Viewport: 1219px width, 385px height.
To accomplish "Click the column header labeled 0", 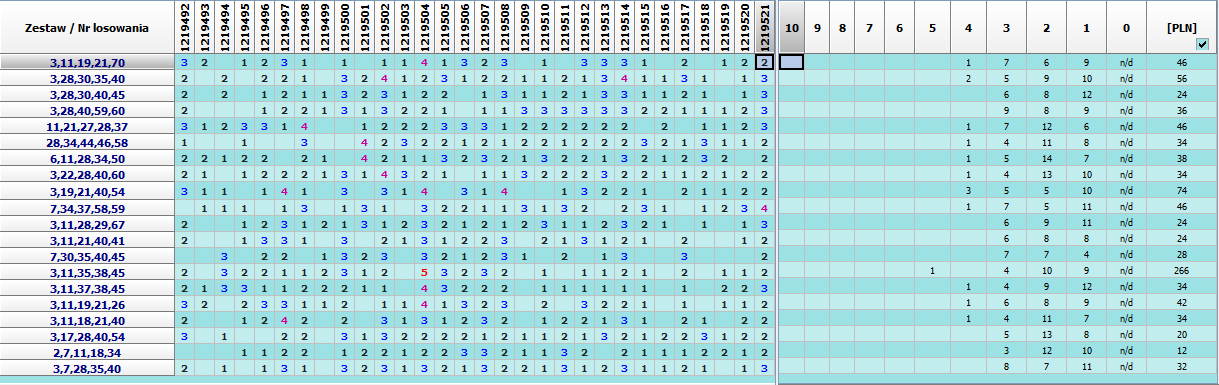I will (x=1126, y=28).
